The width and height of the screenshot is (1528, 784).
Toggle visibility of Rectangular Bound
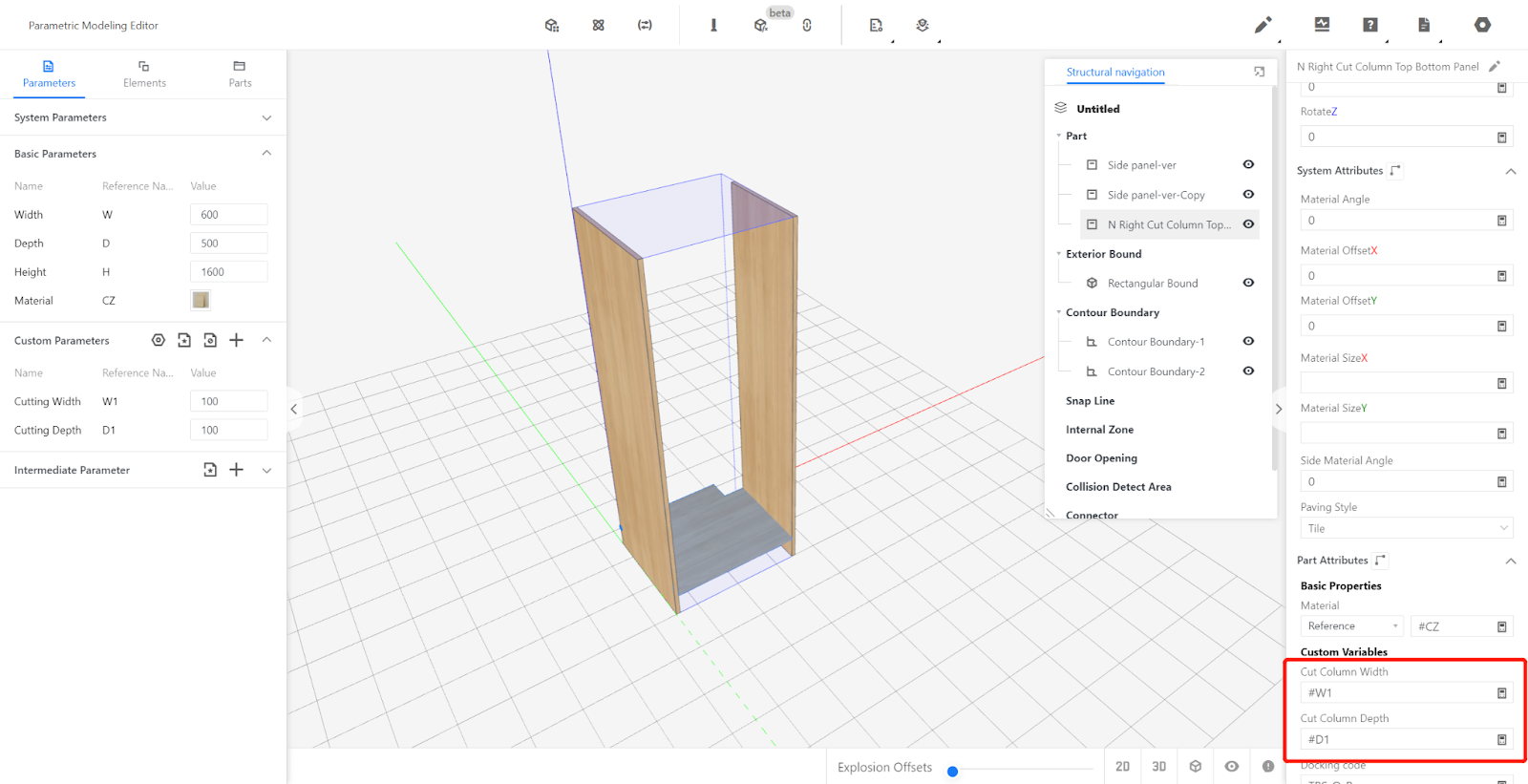tap(1248, 283)
